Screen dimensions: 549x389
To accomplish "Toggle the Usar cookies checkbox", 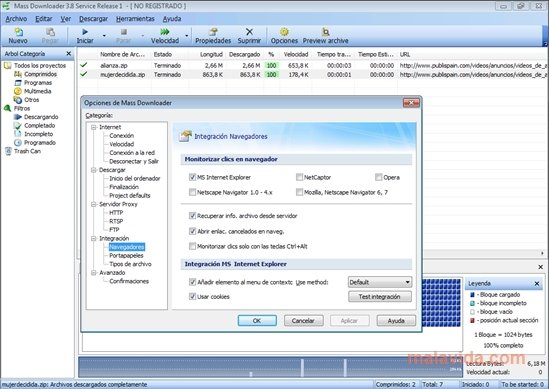I will point(192,297).
